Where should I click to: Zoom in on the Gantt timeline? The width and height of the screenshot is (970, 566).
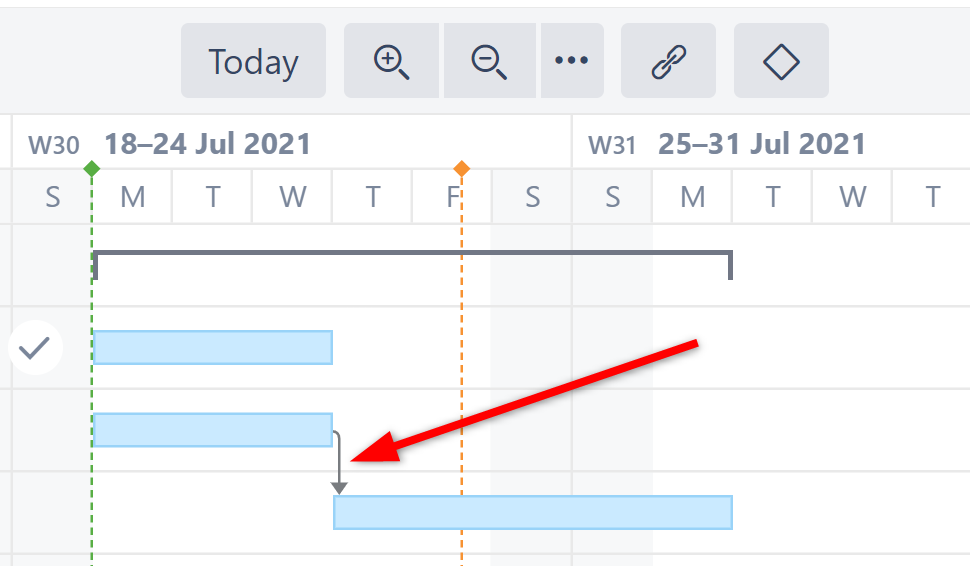[391, 62]
